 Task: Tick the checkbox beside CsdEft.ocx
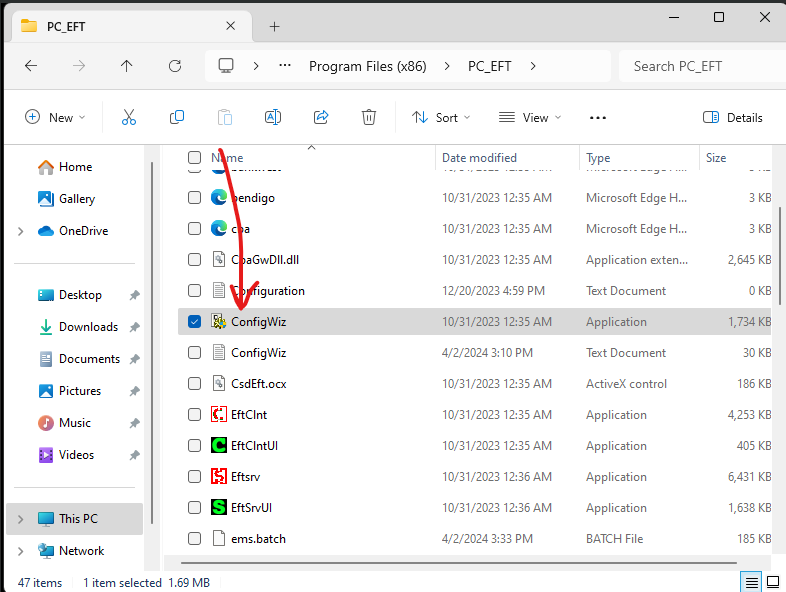(x=195, y=384)
